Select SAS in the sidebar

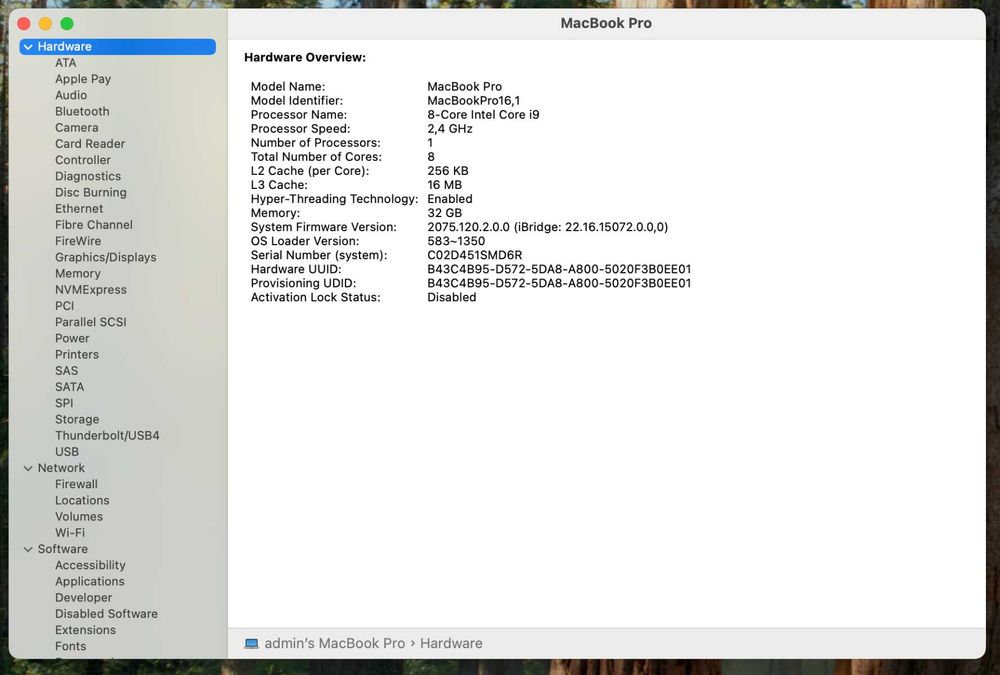click(66, 371)
